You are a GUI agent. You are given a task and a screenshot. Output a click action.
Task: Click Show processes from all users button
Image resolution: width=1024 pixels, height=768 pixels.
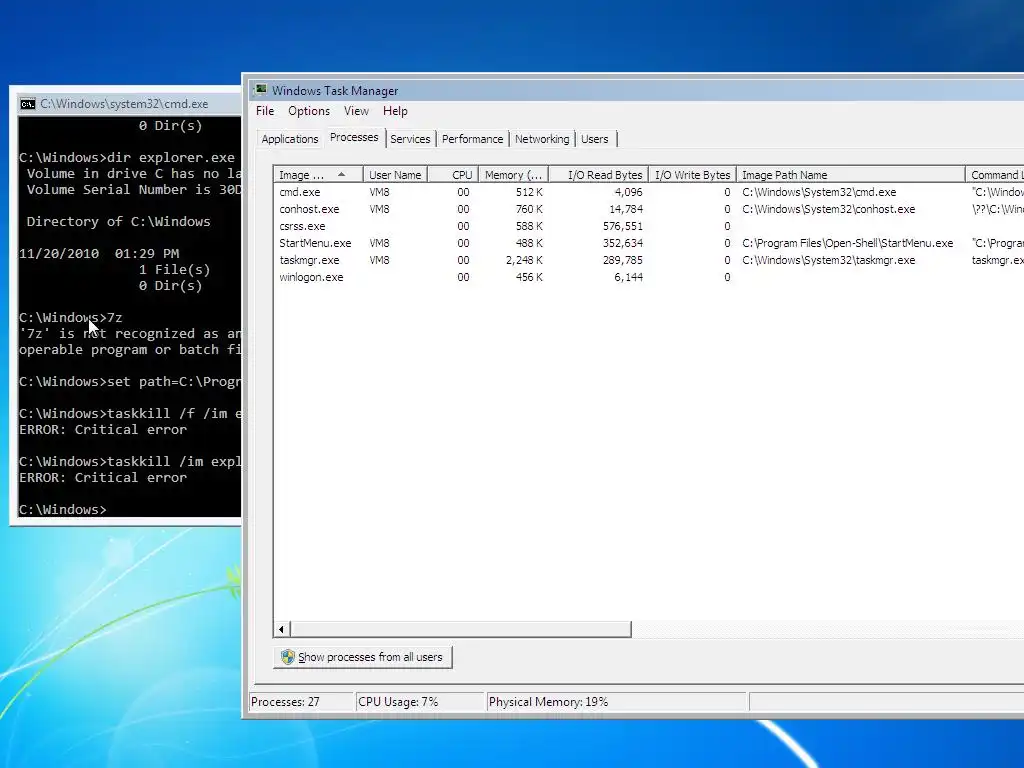pyautogui.click(x=362, y=657)
